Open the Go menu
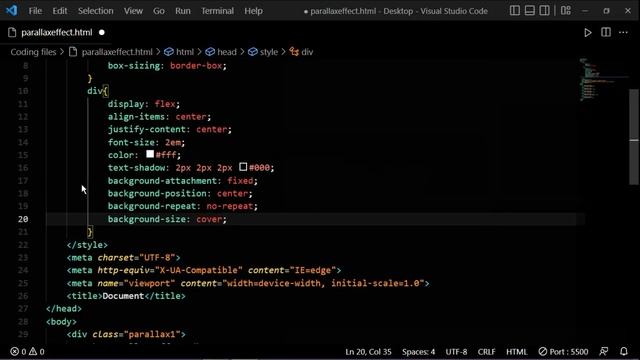 (x=159, y=11)
